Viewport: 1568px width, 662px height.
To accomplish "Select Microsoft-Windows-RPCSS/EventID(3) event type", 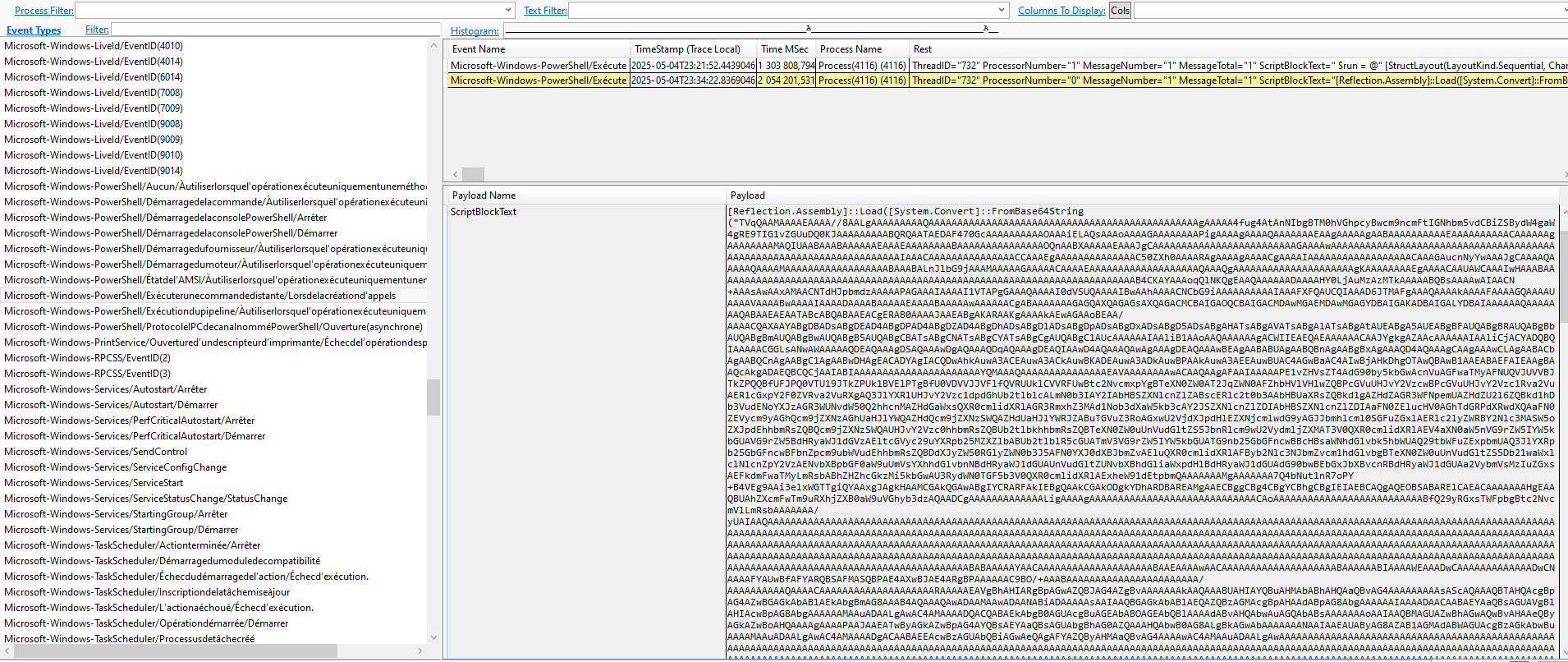I will click(87, 374).
